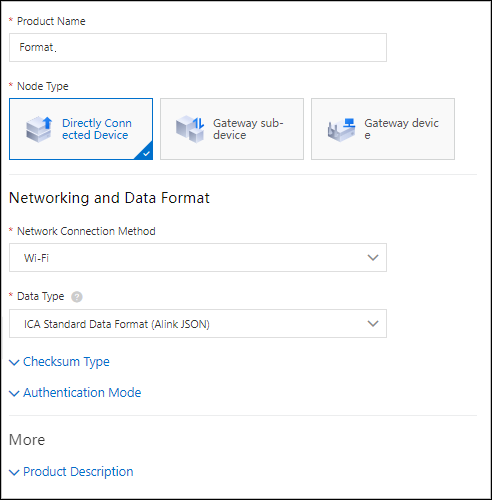
Task: Select Directly Connected Device node type
Action: tap(81, 129)
